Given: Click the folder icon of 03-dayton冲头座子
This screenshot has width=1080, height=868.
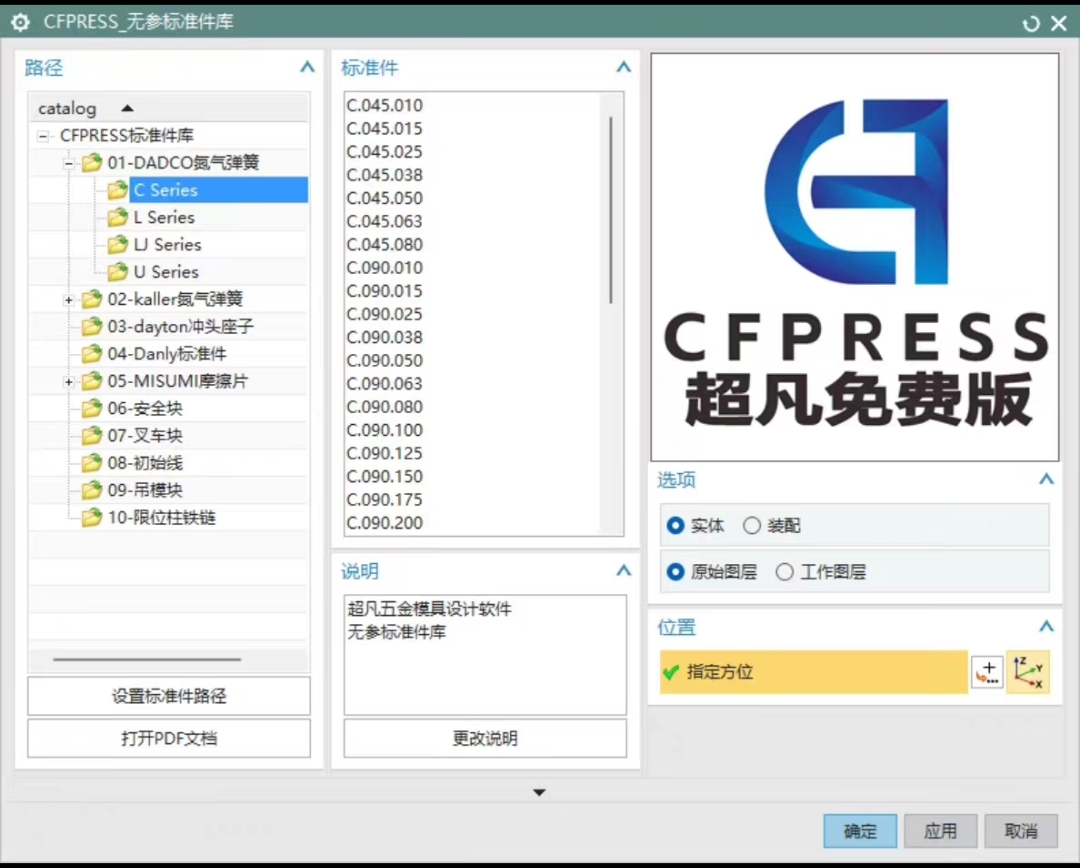Looking at the screenshot, I should [x=92, y=327].
